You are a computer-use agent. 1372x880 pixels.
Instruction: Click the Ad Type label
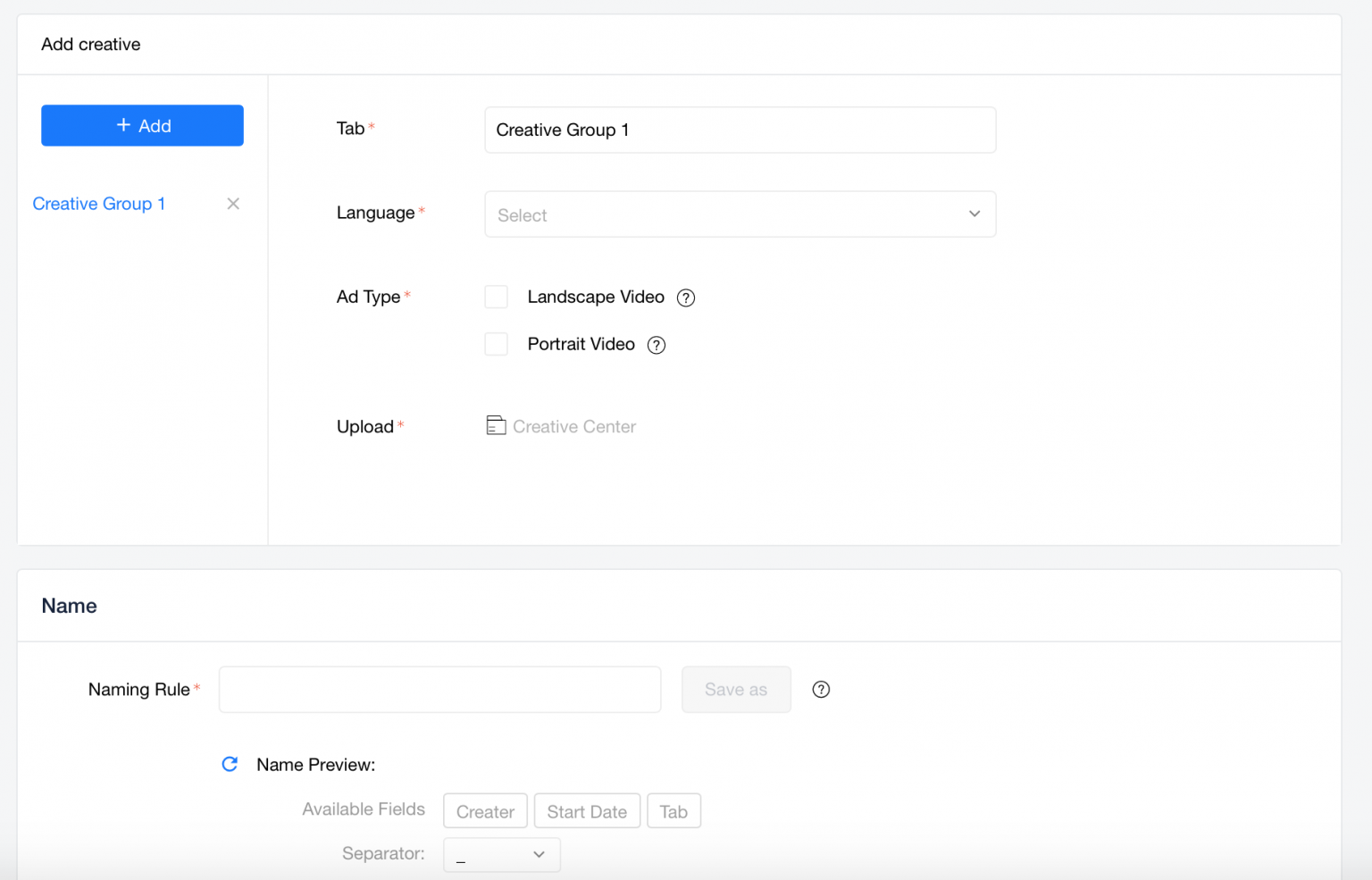click(368, 297)
